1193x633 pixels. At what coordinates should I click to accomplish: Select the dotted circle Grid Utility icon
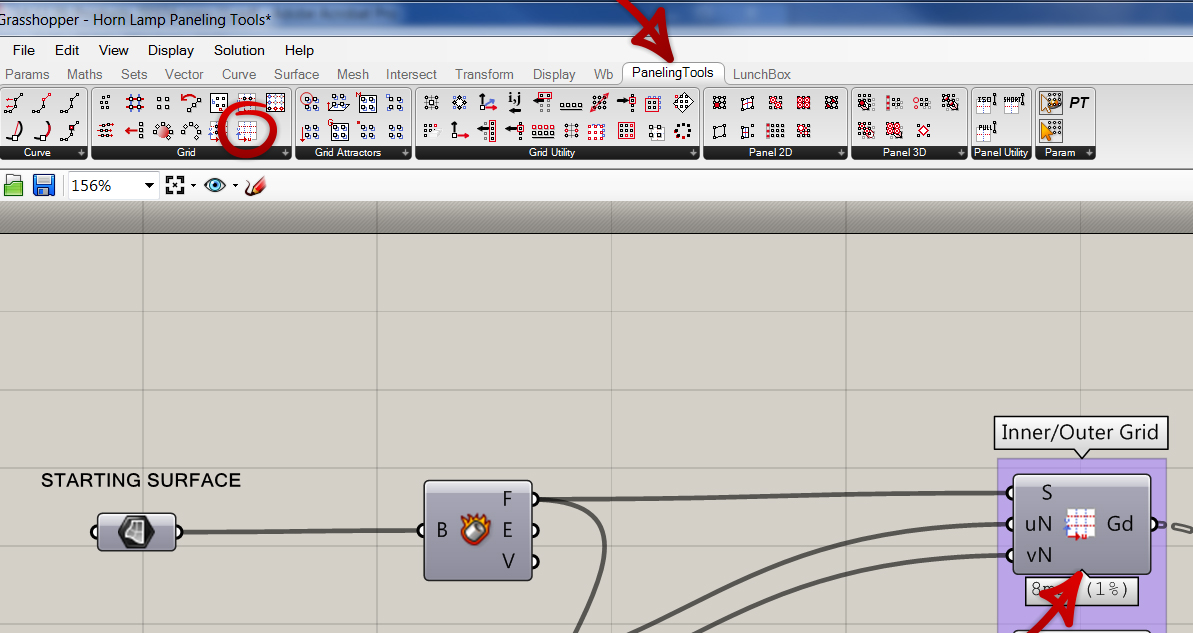[x=682, y=131]
